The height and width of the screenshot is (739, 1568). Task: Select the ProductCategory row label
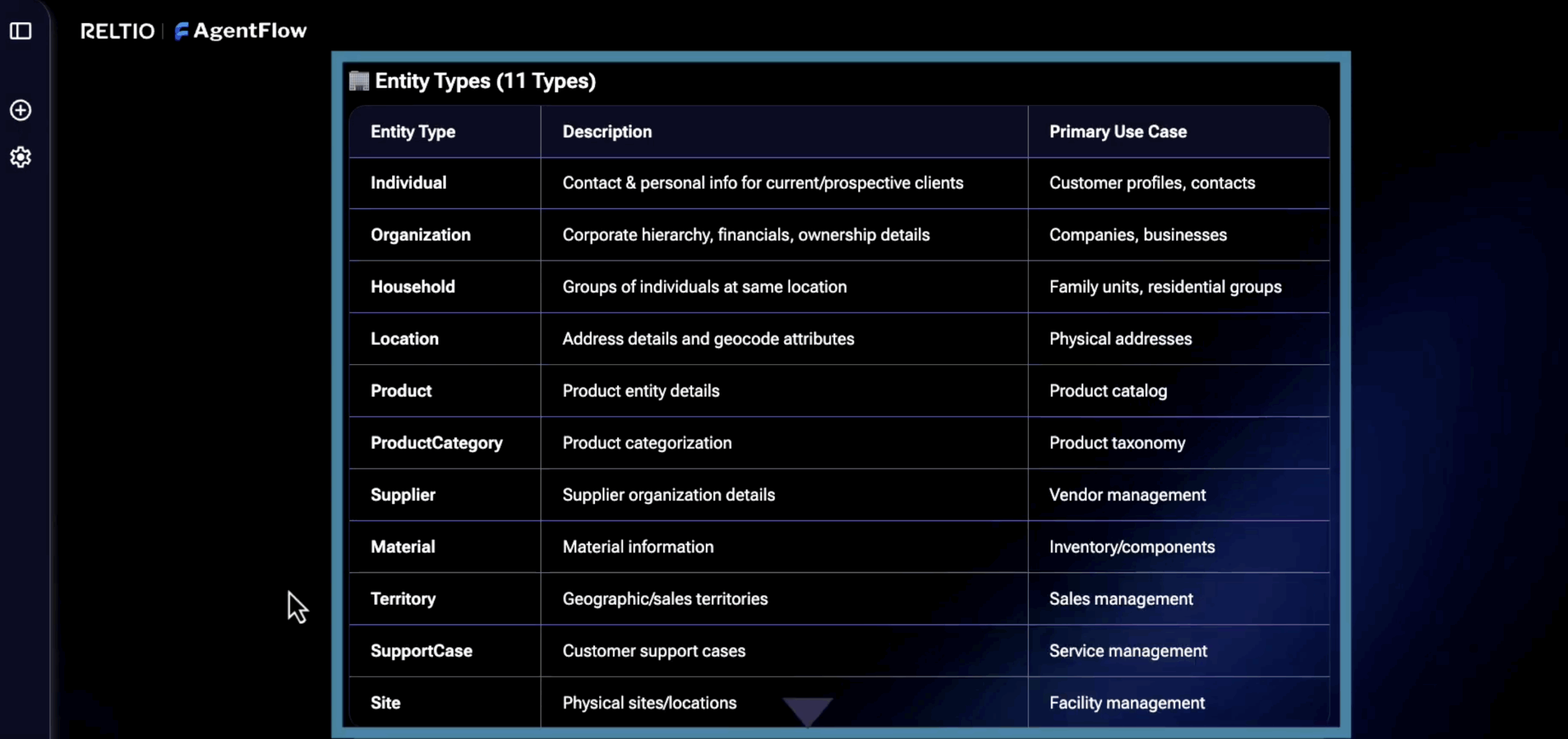pos(436,443)
